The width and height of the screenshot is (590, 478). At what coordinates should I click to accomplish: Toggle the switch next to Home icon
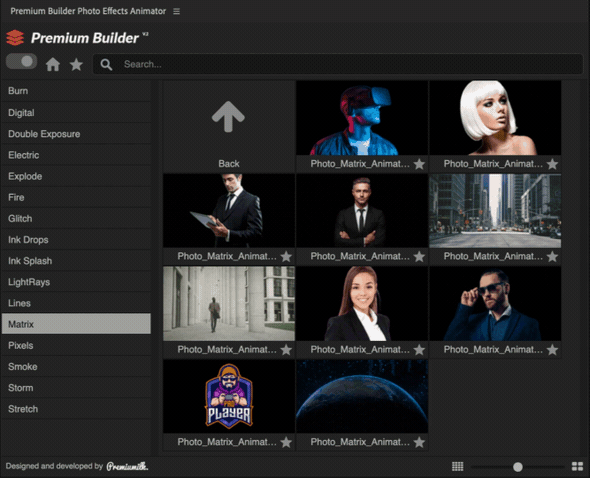tap(21, 62)
